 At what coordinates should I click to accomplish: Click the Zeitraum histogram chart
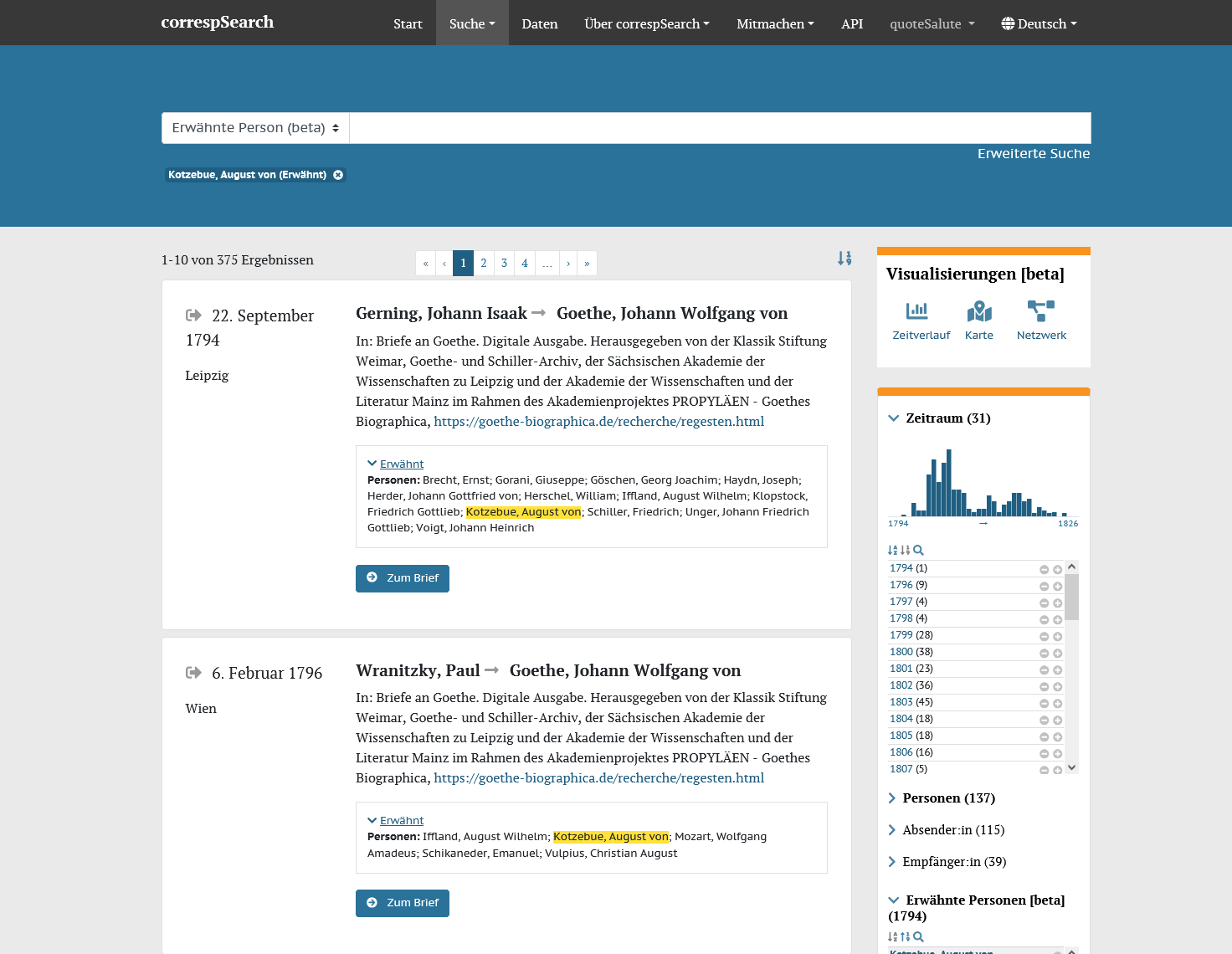[983, 483]
